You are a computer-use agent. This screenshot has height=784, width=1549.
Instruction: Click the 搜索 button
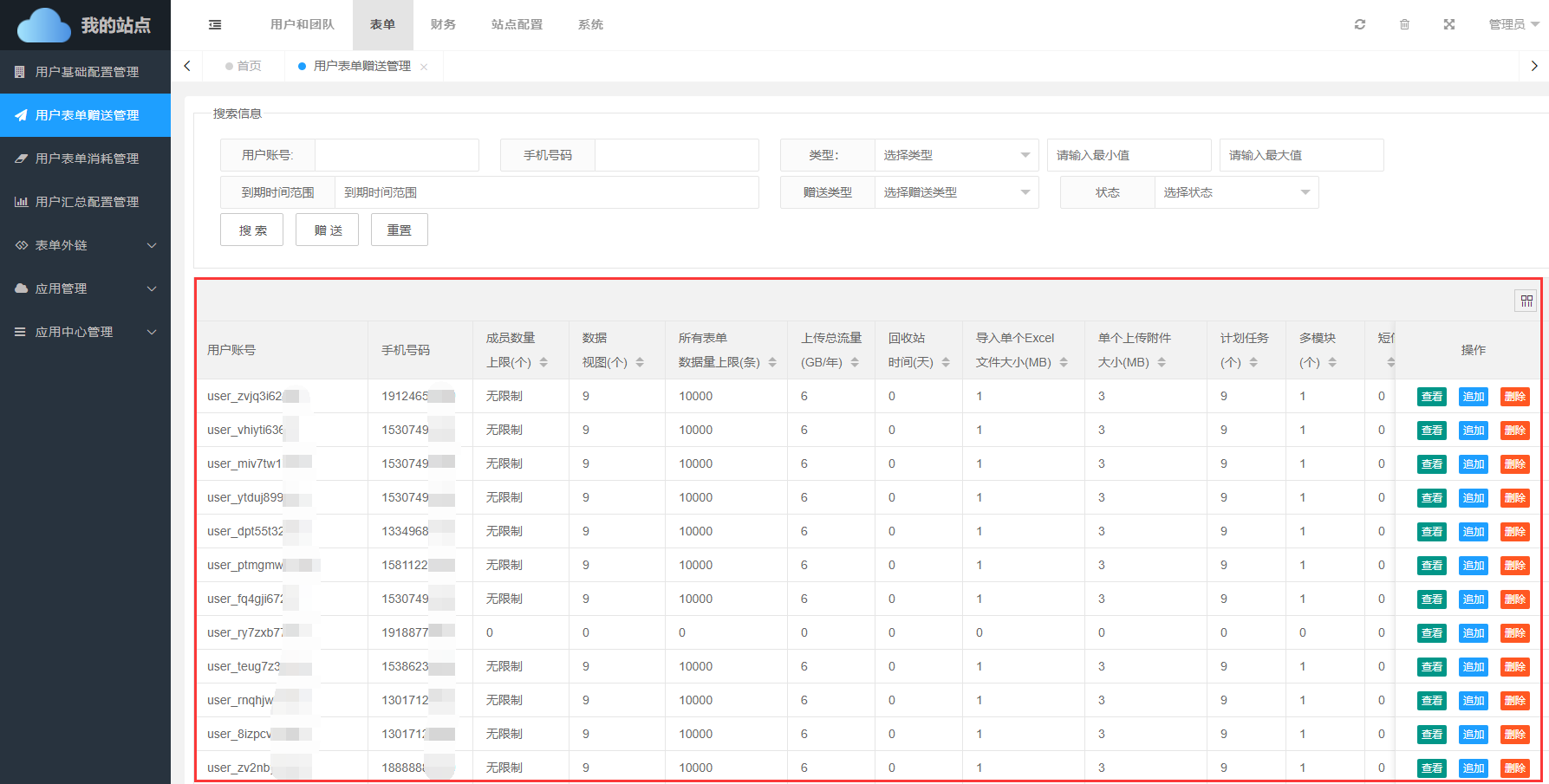point(252,230)
